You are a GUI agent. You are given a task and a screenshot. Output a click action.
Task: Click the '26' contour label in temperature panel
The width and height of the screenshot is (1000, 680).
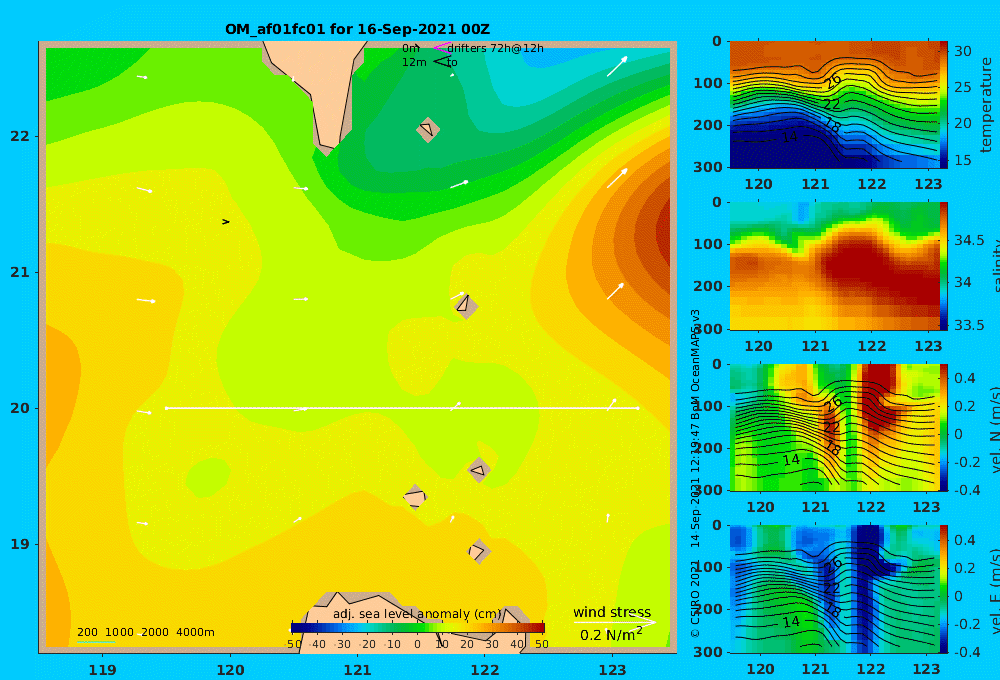point(832,81)
